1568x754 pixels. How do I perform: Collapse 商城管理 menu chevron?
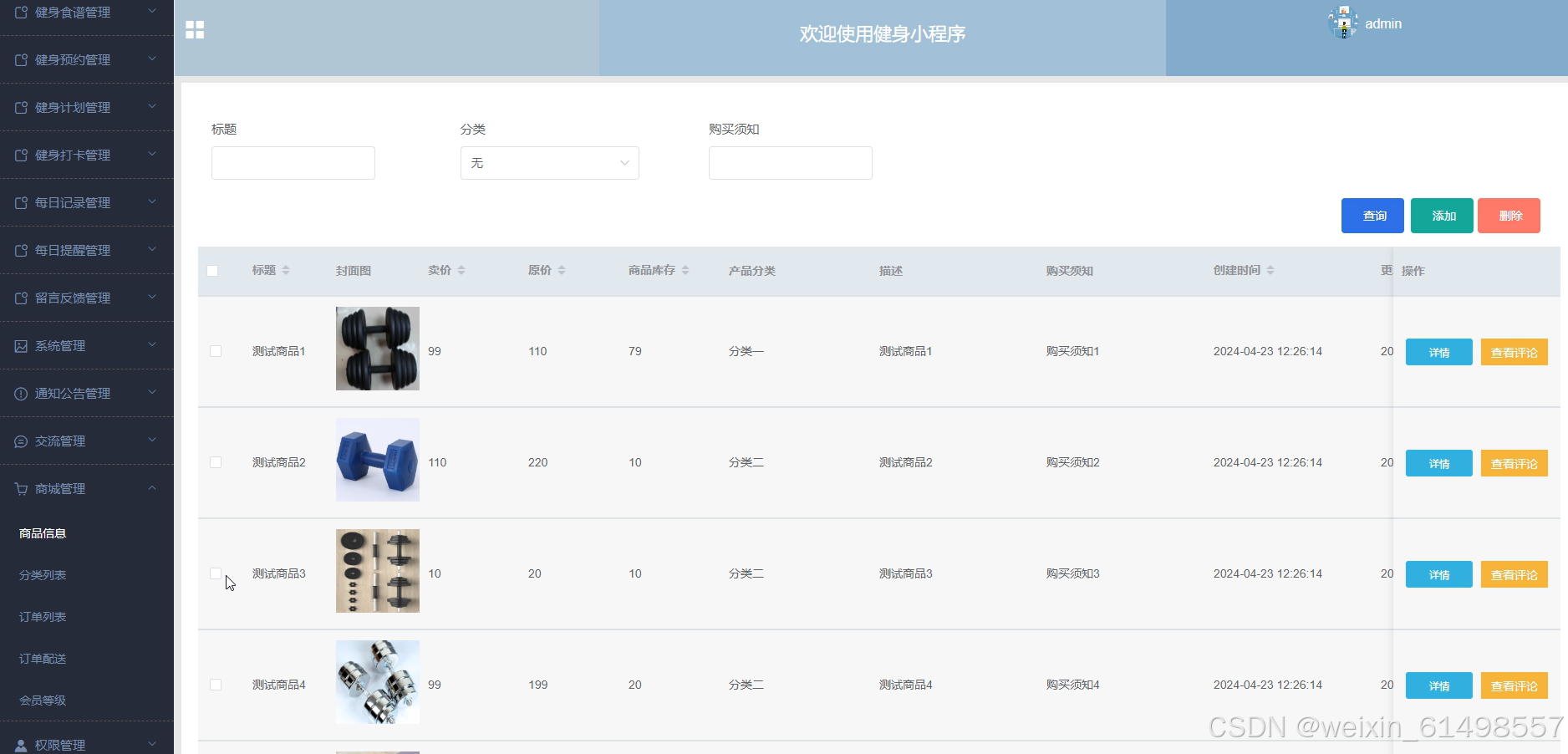pos(152,487)
